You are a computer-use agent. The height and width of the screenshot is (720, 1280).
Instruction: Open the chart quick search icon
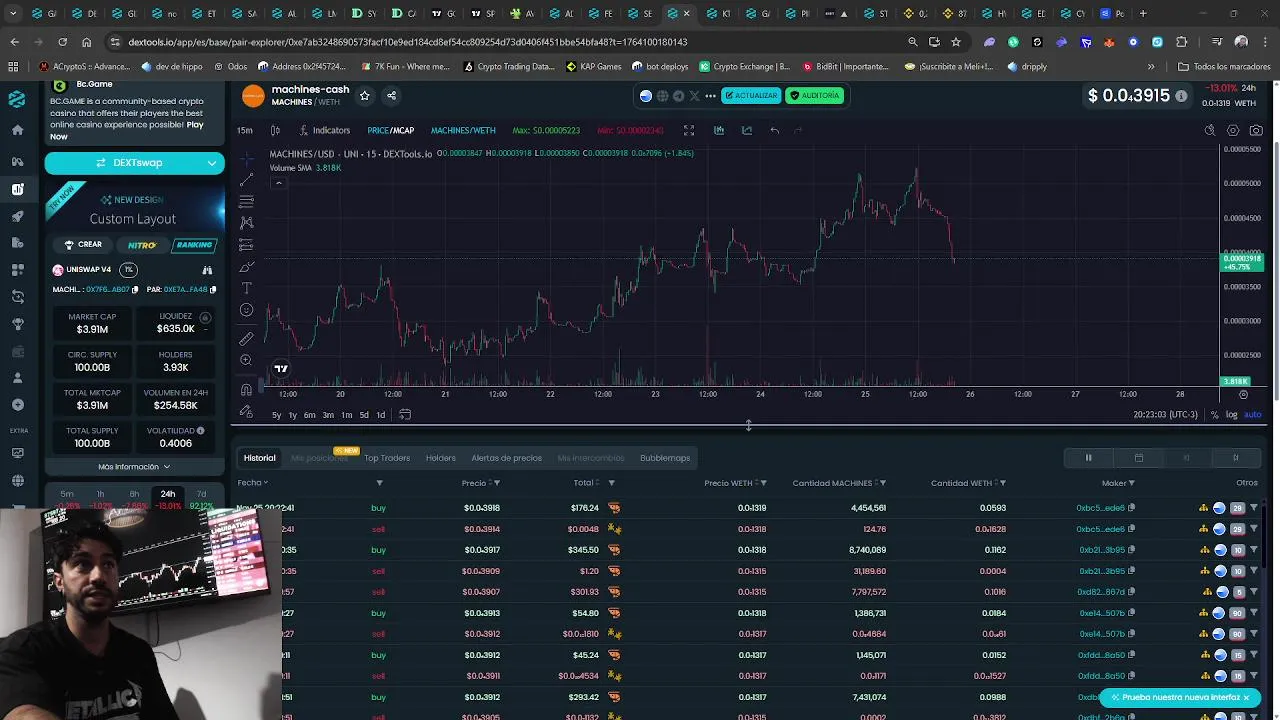[x=1210, y=130]
